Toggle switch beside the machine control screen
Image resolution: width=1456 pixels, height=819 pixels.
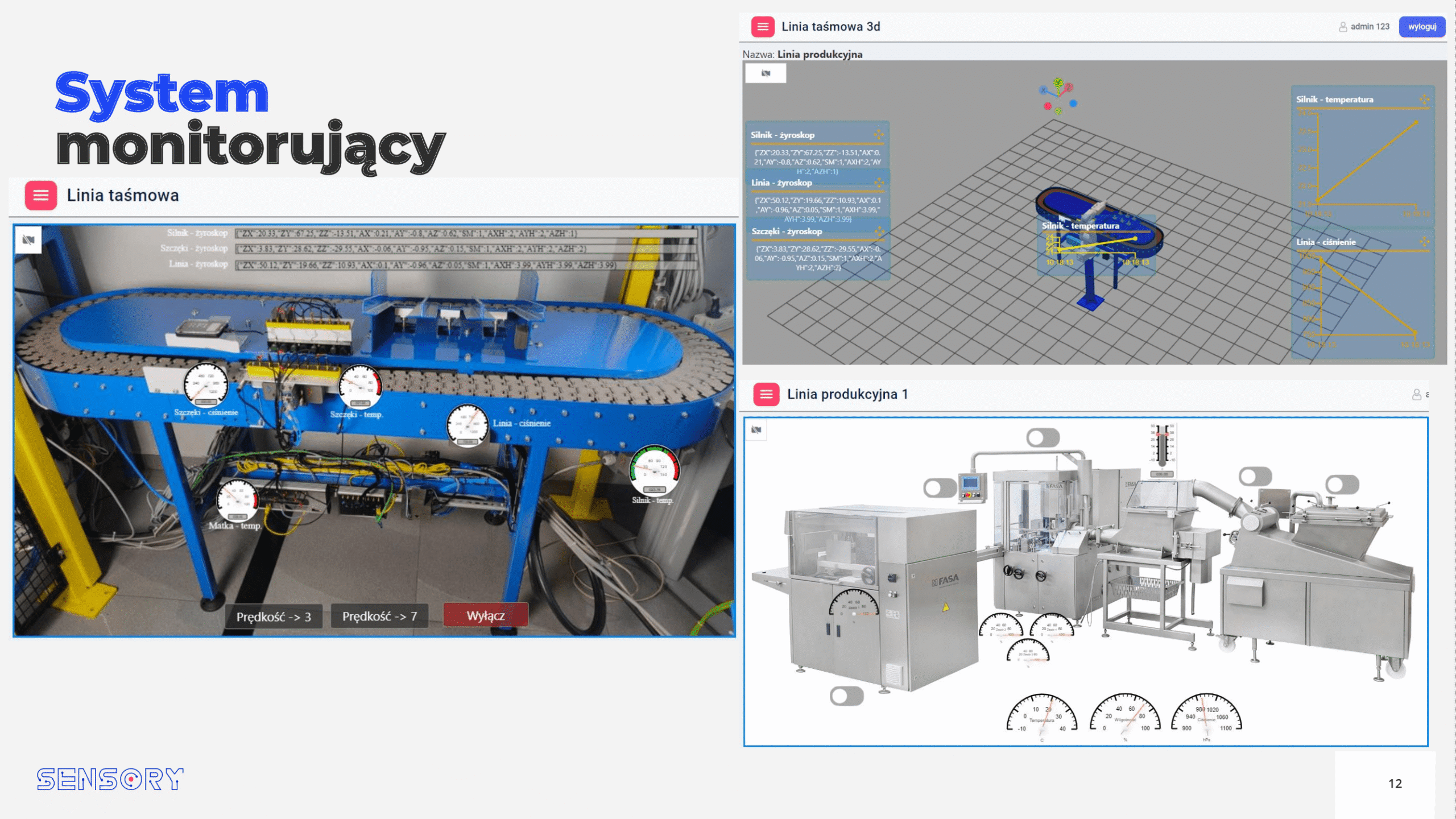tap(940, 488)
